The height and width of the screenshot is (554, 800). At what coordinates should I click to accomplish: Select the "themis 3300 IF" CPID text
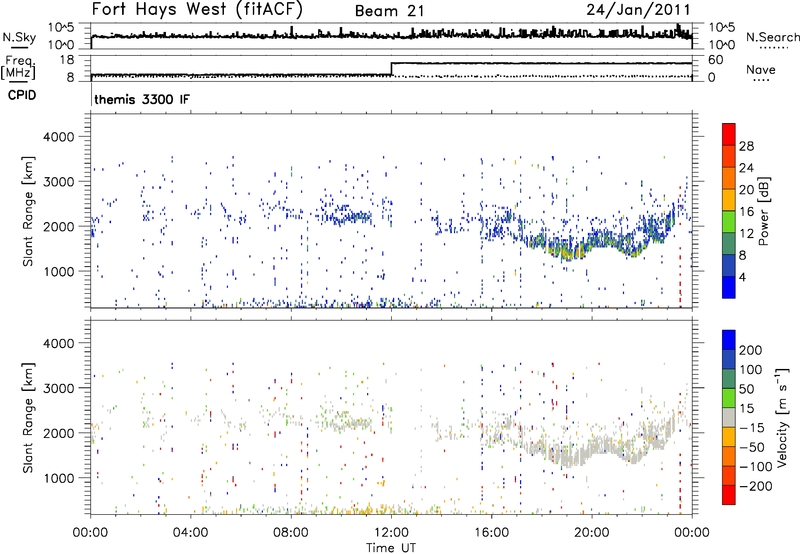click(141, 99)
